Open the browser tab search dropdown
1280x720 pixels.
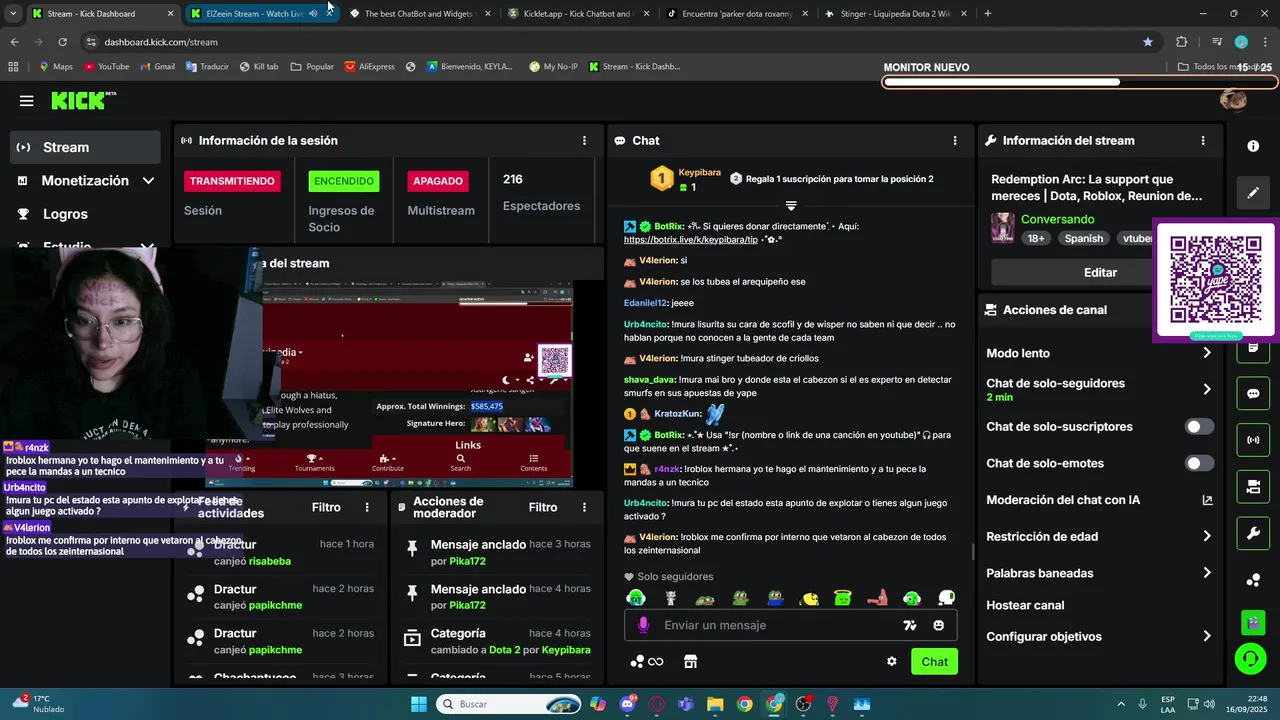click(x=13, y=14)
